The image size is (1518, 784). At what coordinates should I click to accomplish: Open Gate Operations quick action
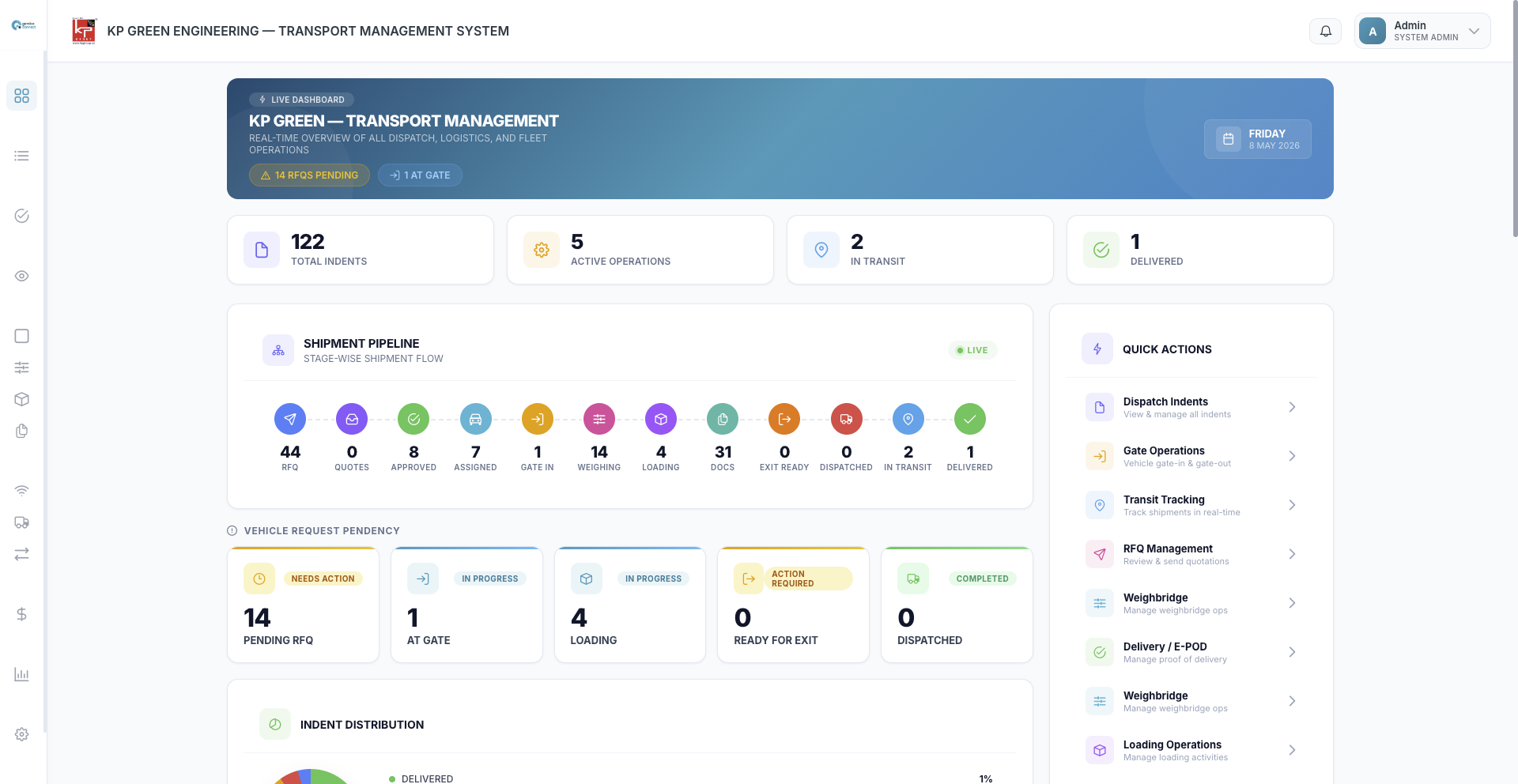click(1191, 456)
